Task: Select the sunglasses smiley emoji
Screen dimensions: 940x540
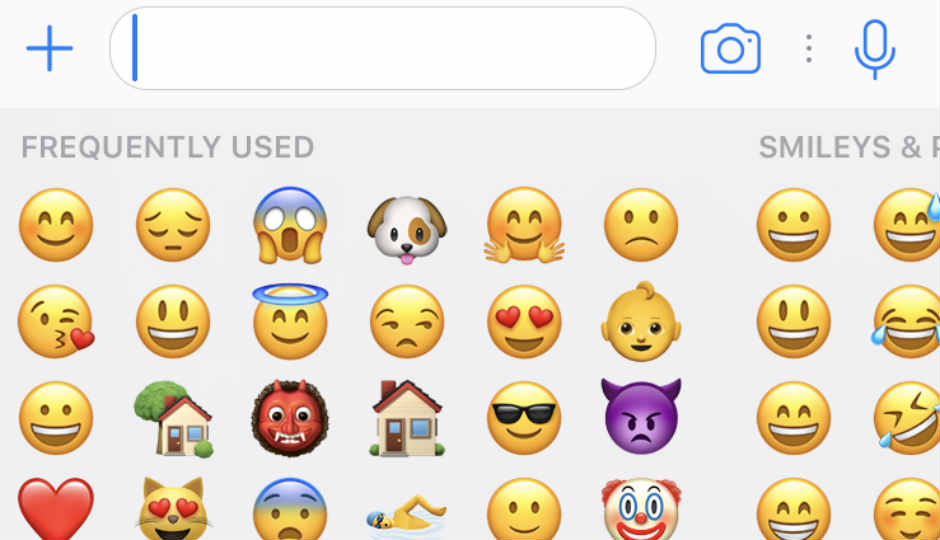Action: click(524, 418)
